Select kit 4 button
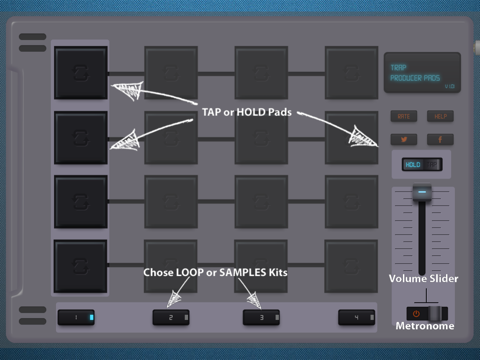Screen dimensions: 480x360 tap(357, 317)
